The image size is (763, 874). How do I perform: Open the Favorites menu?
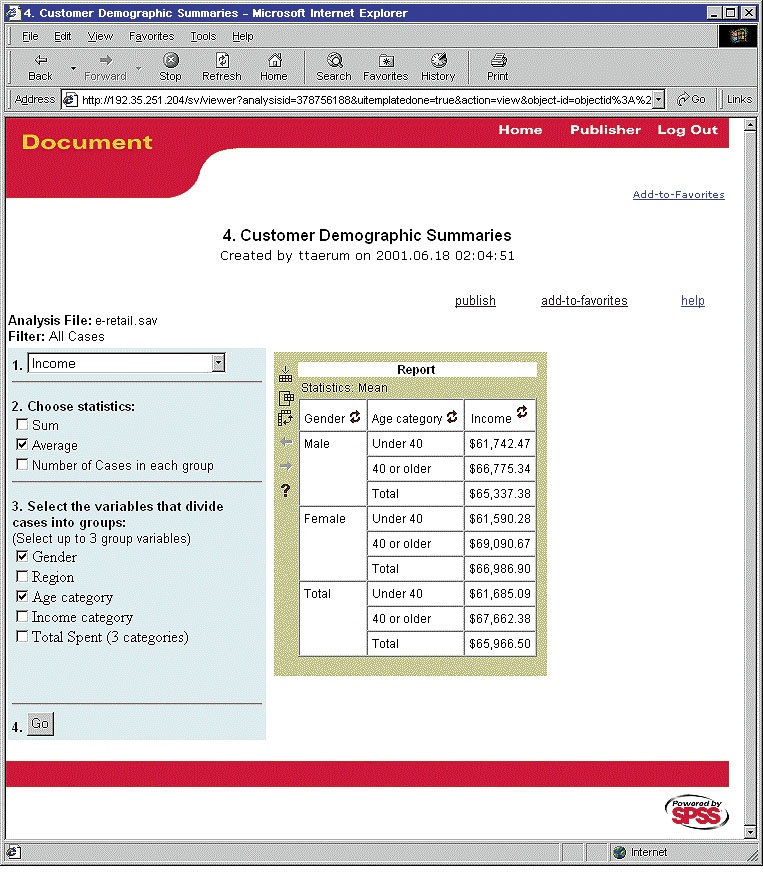[152, 36]
